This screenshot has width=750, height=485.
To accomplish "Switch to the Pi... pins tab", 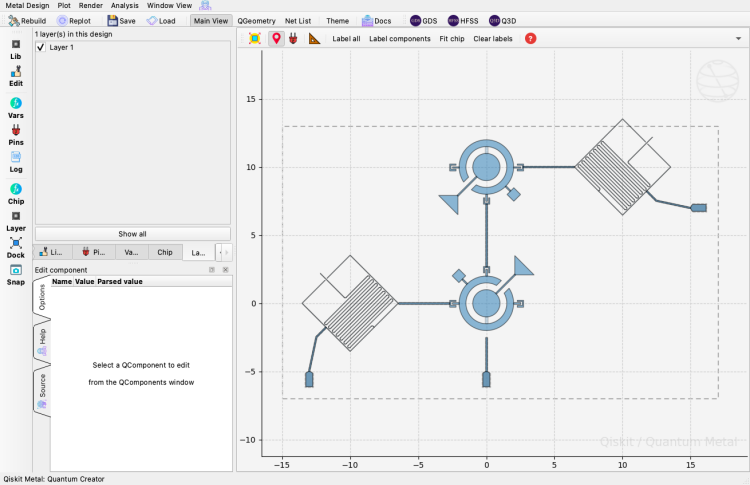I will tap(94, 252).
